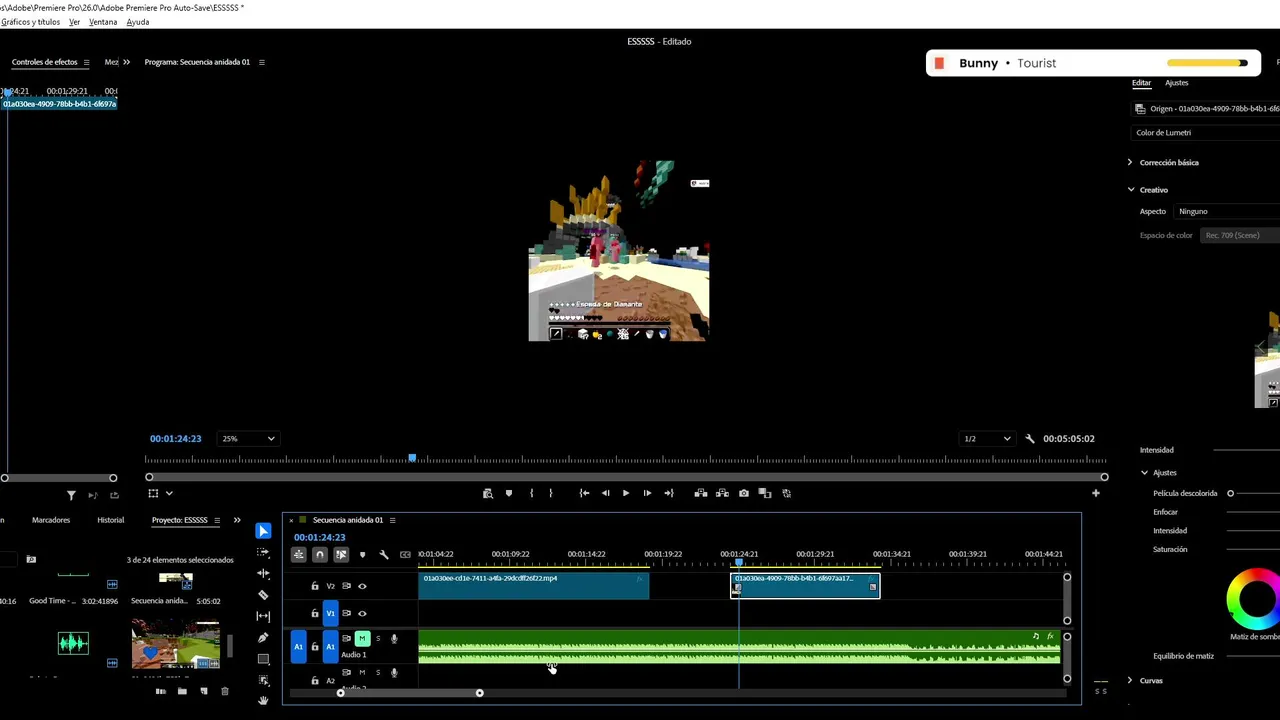The image size is (1280, 720).
Task: Step forward one frame
Action: (x=647, y=493)
